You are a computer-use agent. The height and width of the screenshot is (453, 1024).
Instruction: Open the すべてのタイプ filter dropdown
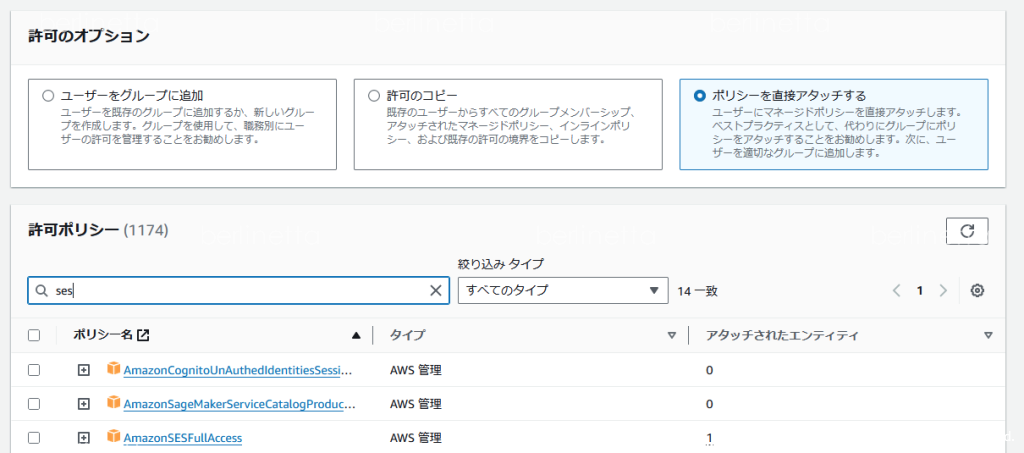(x=562, y=290)
